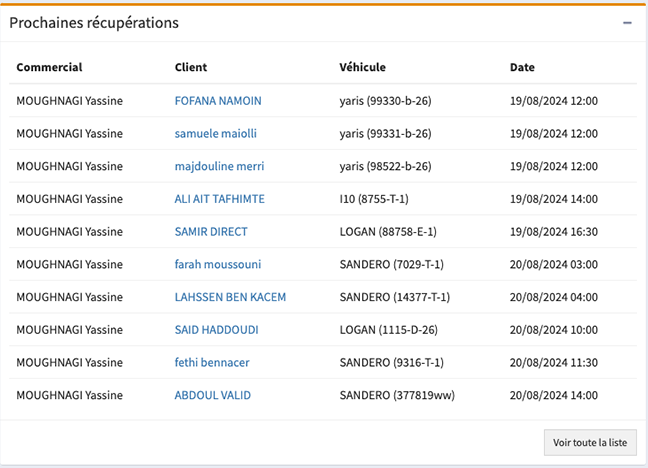Open the fethi bennacer client link

coord(214,362)
